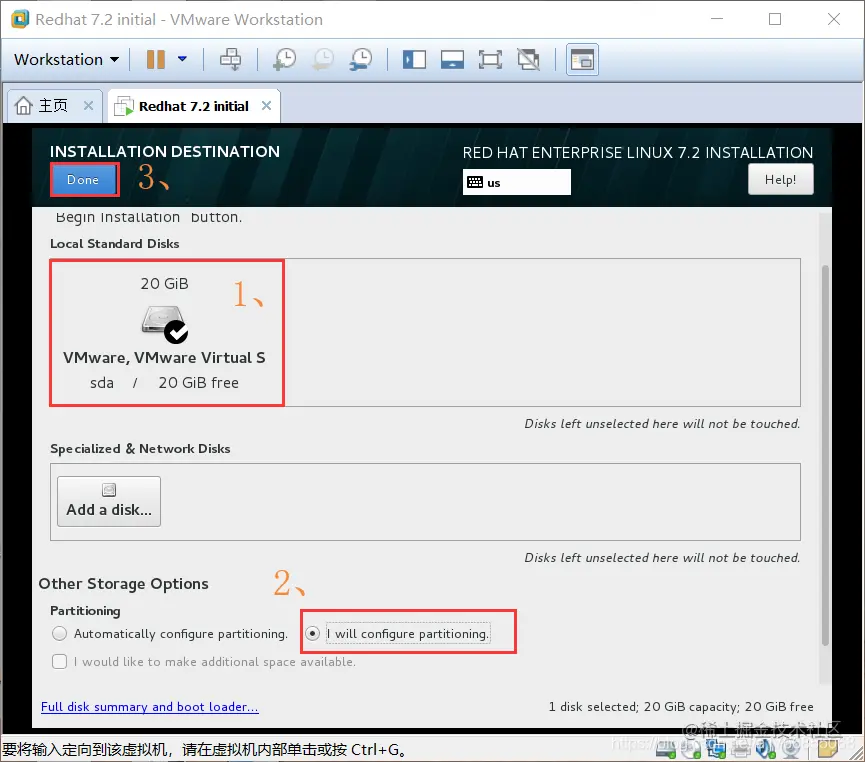Click the sound card status icon

766,748
